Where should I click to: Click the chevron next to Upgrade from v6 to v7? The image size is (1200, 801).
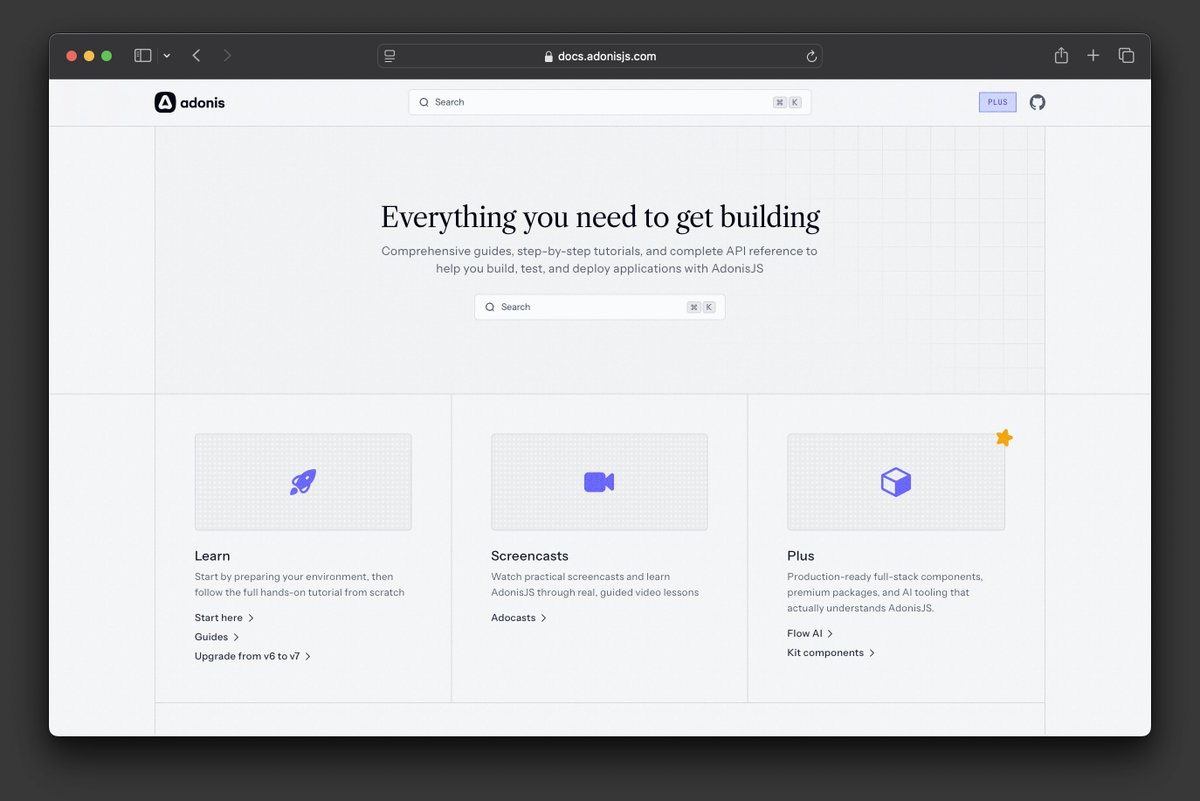point(308,656)
